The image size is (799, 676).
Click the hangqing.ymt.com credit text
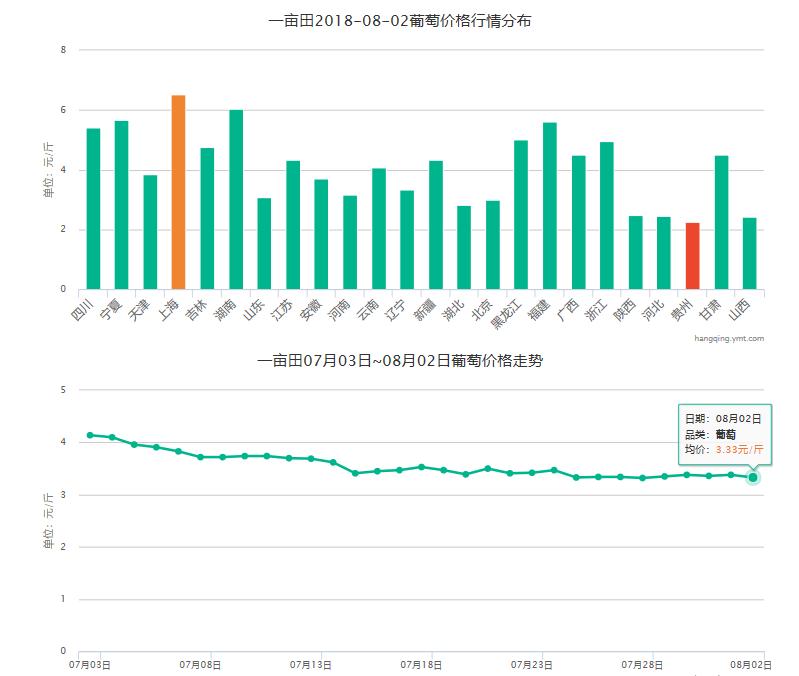[729, 338]
